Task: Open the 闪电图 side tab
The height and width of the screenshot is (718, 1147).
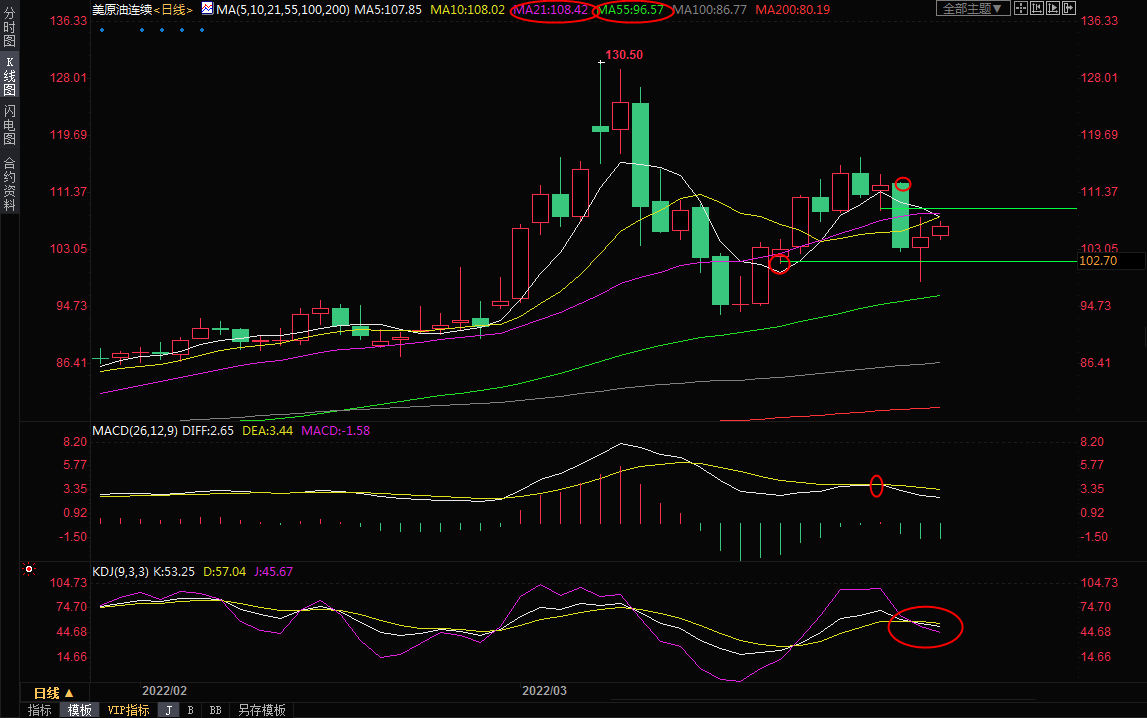Action: click(9, 124)
